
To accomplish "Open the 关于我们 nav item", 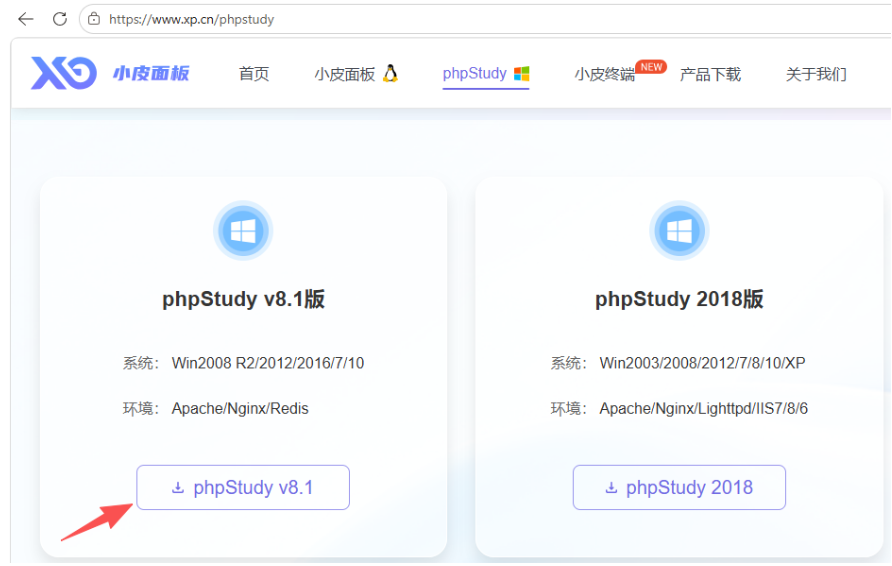I will tap(816, 75).
